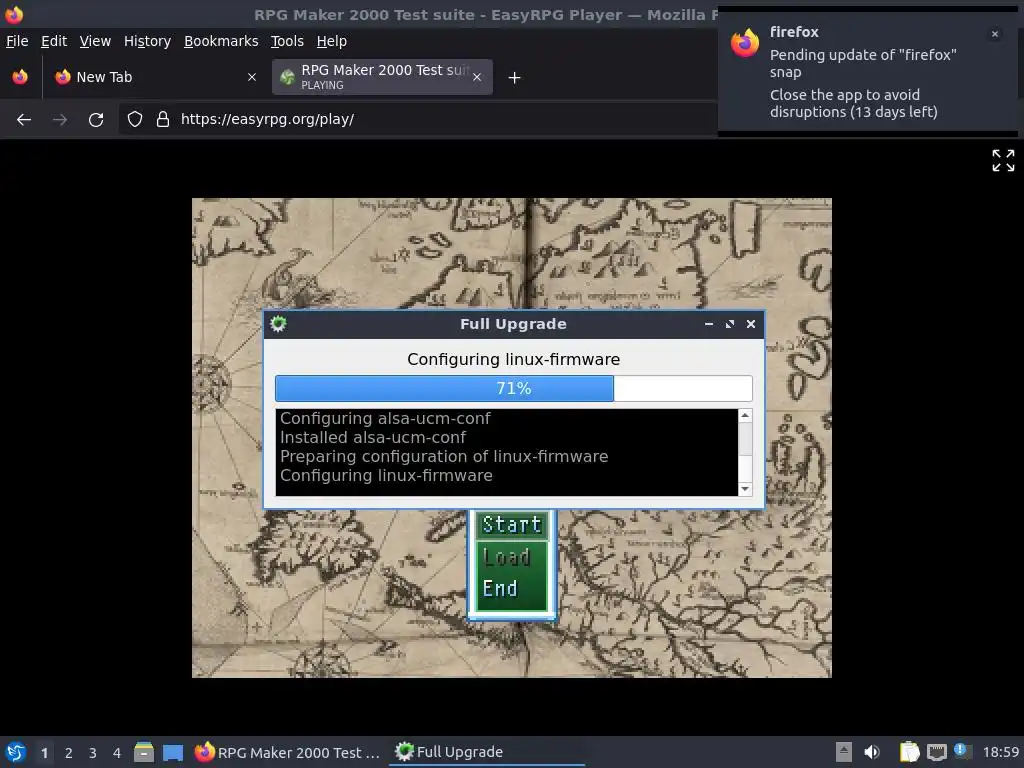
Task: Close the Full Upgrade dialog
Action: tap(751, 324)
